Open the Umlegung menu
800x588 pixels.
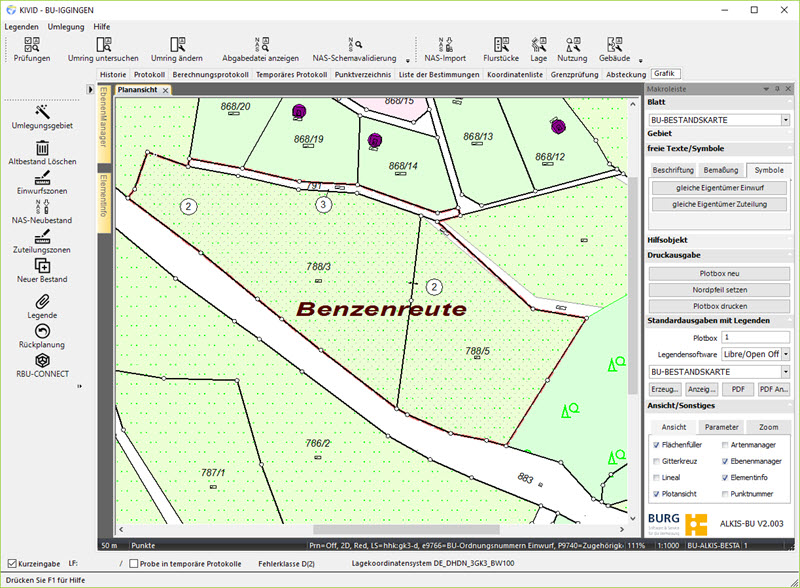coord(65,26)
